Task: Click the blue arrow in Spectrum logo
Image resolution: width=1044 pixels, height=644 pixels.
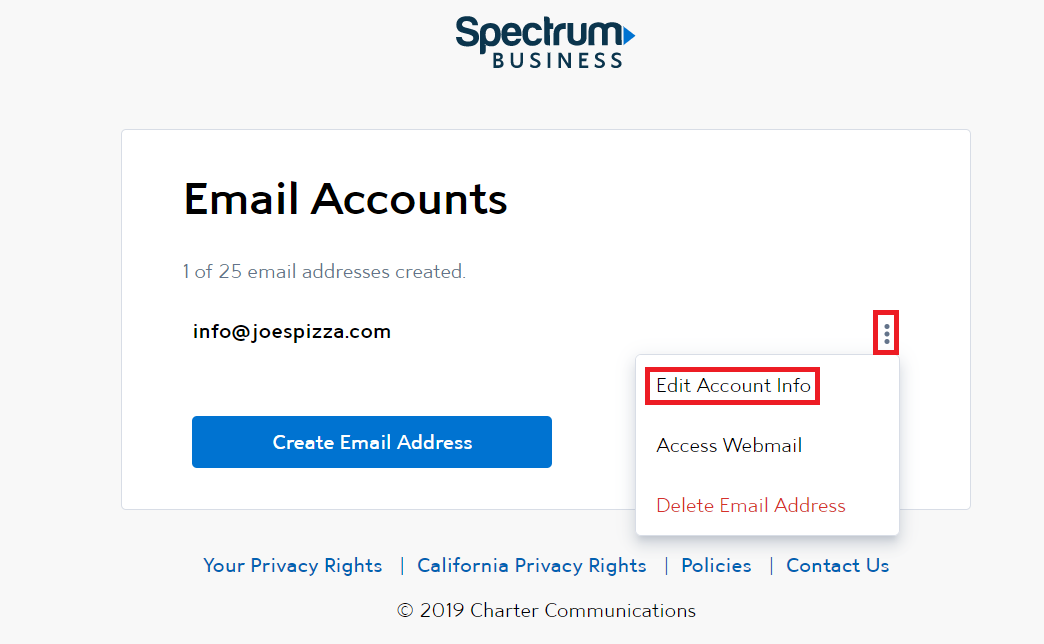Action: click(x=628, y=36)
